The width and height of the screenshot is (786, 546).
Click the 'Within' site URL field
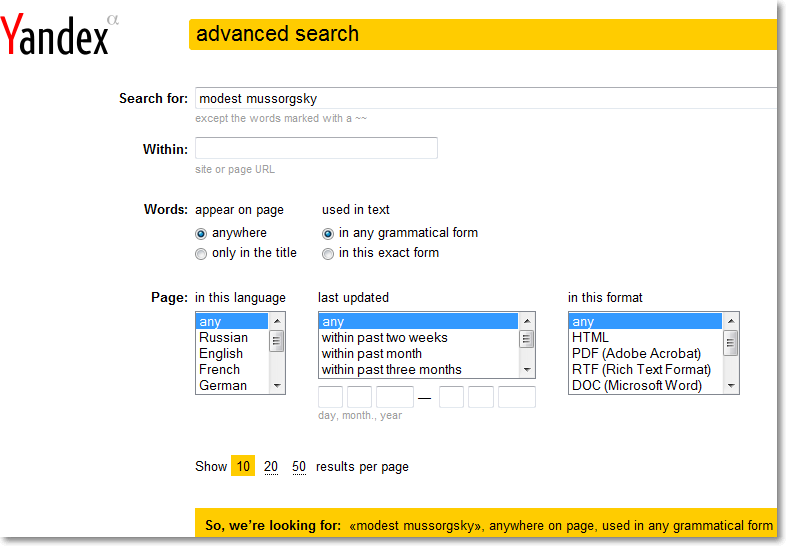[316, 149]
